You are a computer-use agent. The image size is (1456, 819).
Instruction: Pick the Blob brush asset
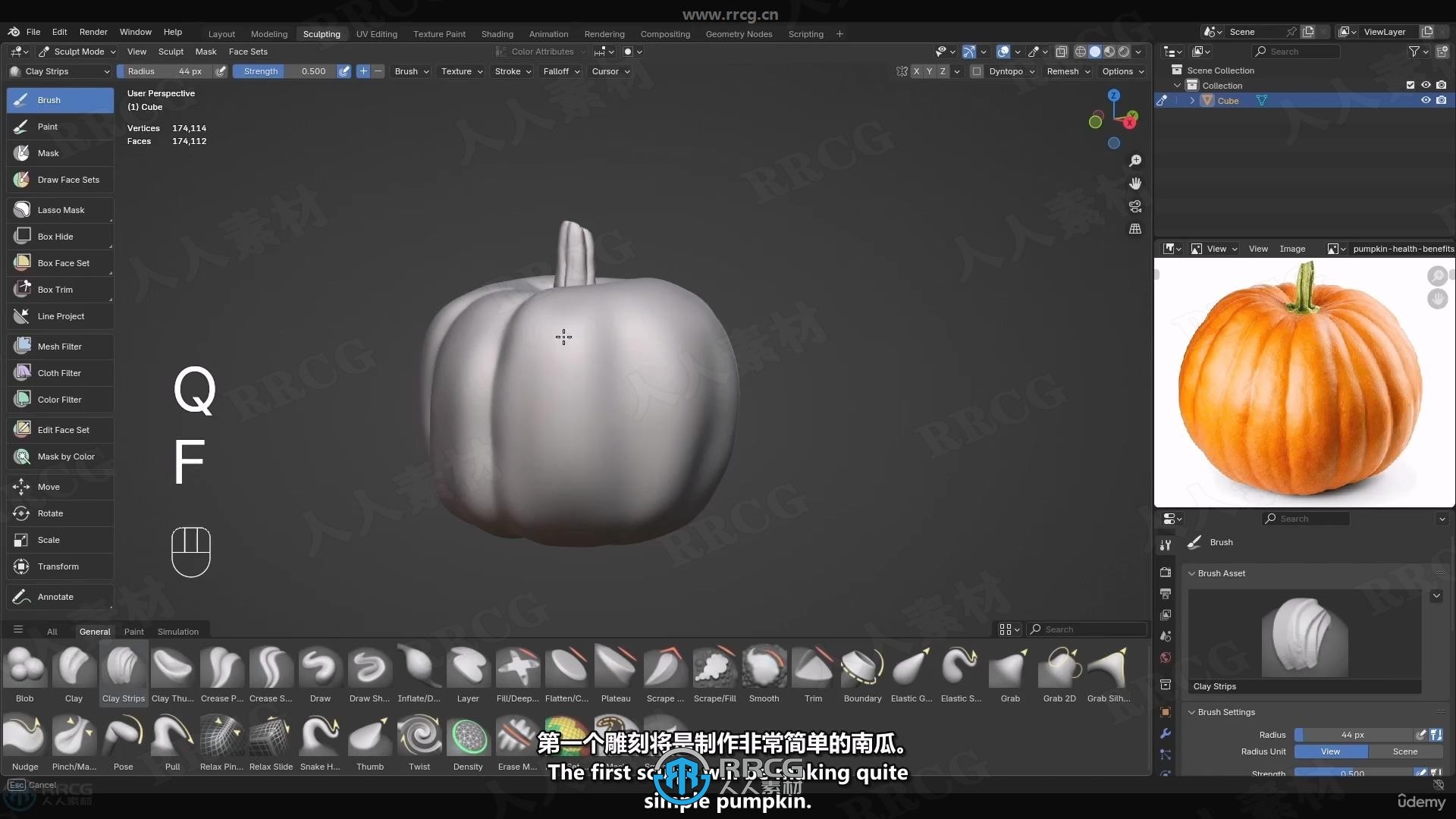25,674
